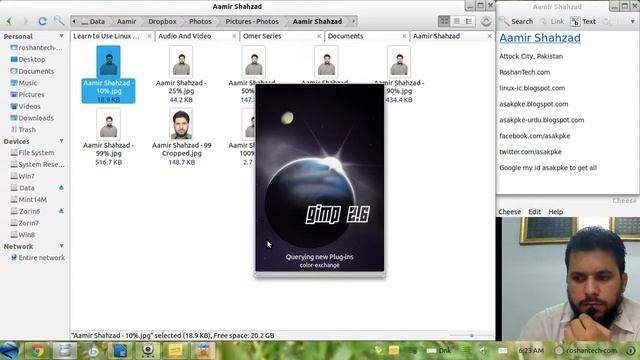
Task: Open Cheese menu in webcam window
Action: (509, 212)
